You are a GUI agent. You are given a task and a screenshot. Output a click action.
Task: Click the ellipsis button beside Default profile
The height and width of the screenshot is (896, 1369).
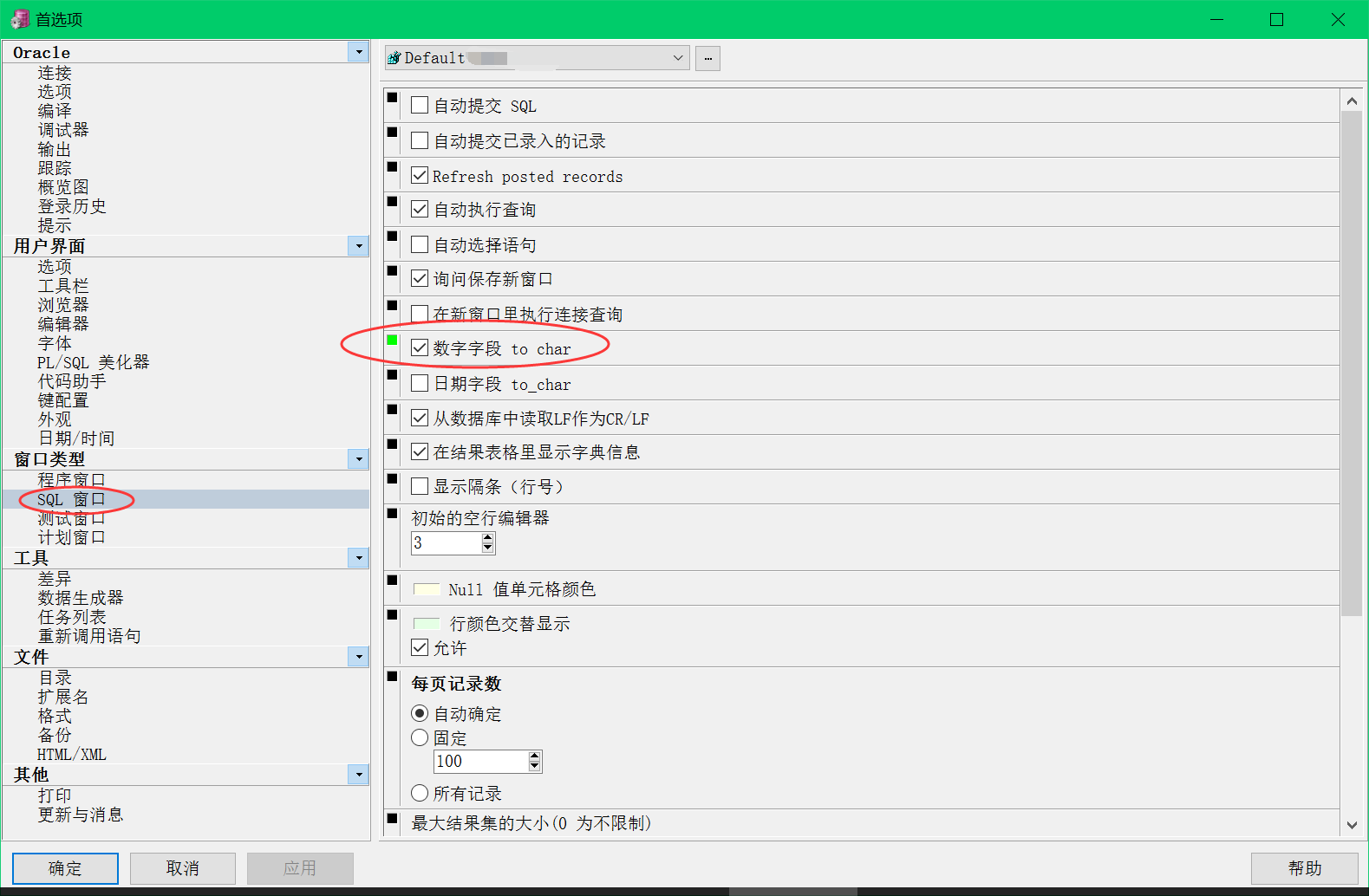(707, 58)
